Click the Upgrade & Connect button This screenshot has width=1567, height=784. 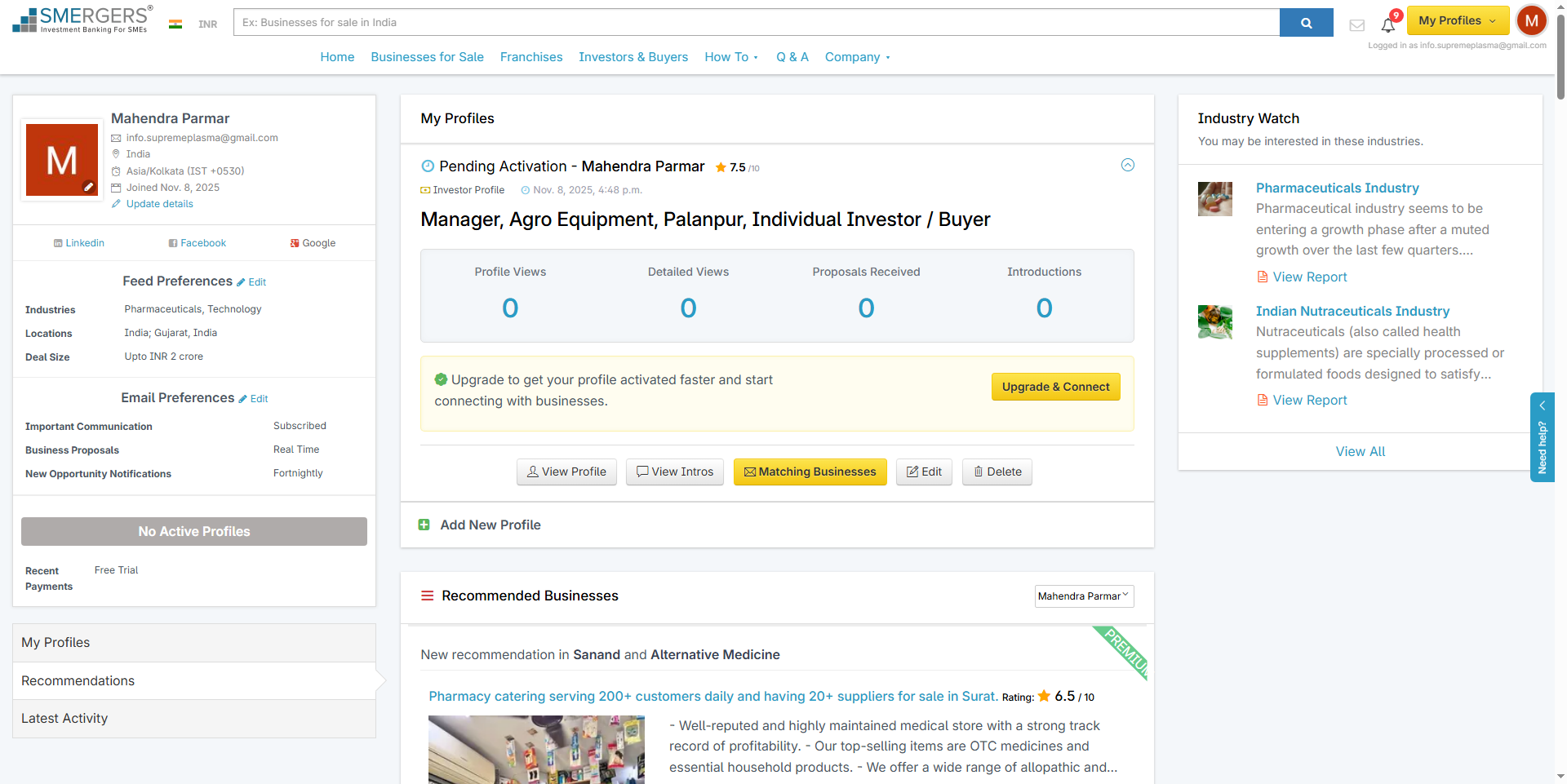pyautogui.click(x=1055, y=387)
